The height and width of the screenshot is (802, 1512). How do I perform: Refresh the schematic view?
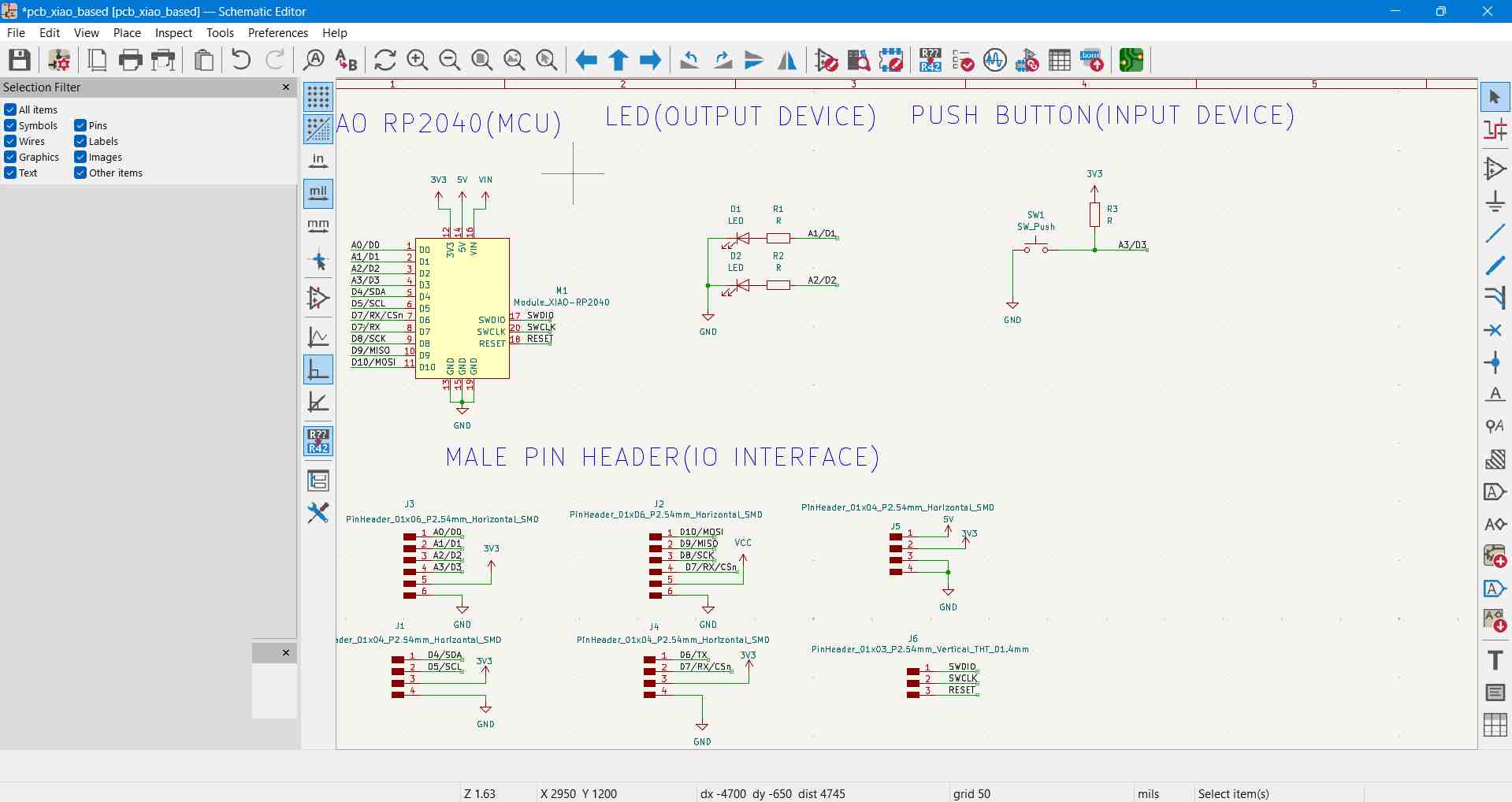385,60
